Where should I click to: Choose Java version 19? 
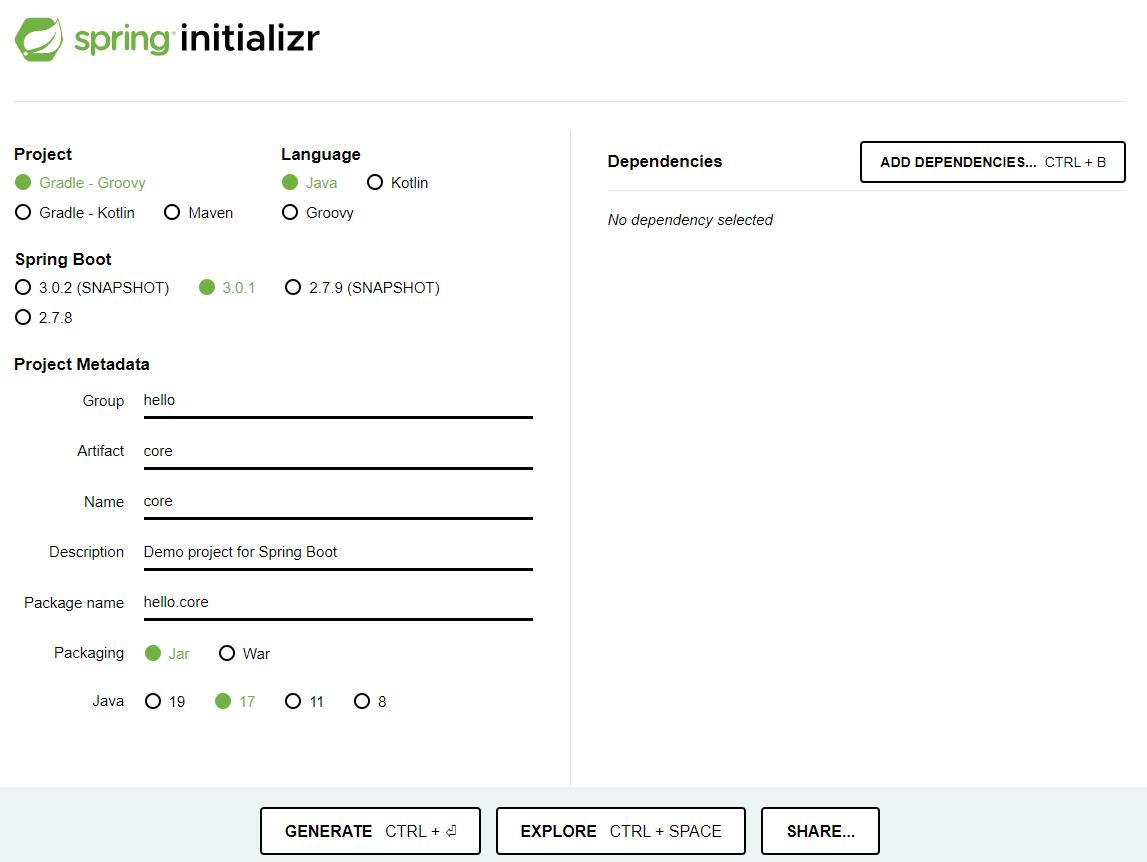click(165, 702)
